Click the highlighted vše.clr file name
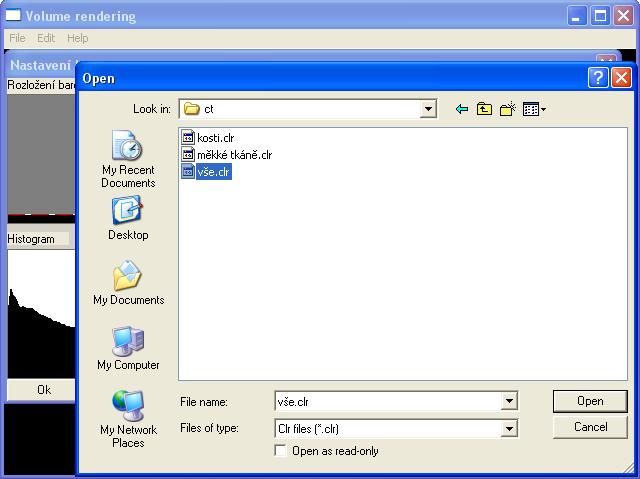 click(x=213, y=172)
